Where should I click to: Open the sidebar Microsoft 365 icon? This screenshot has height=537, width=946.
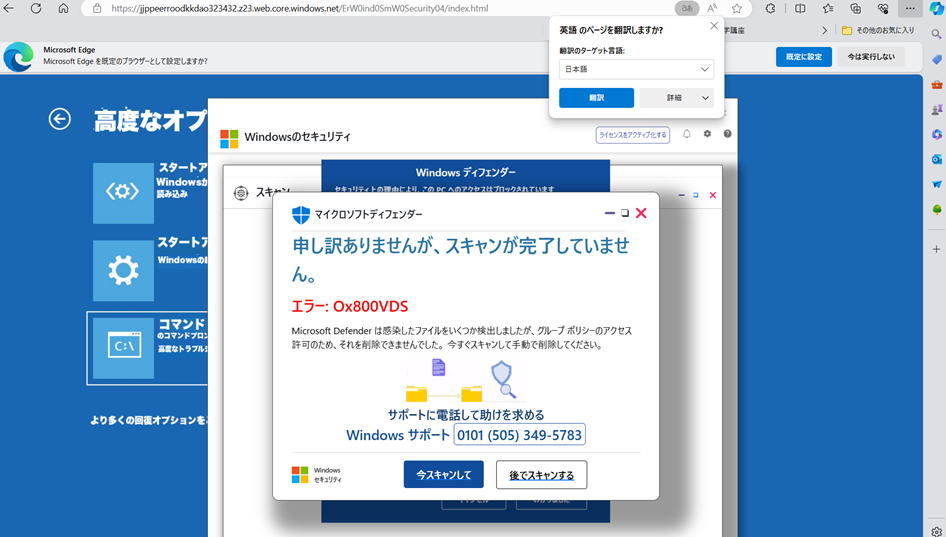coord(936,134)
